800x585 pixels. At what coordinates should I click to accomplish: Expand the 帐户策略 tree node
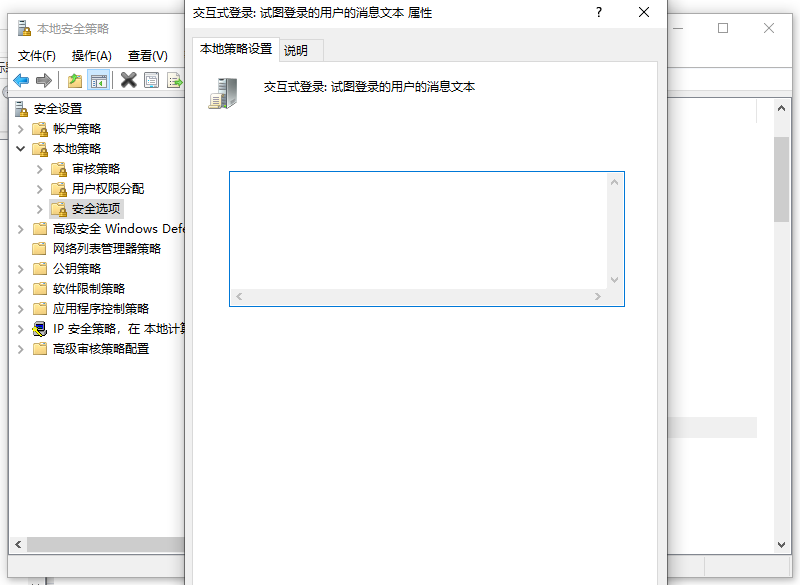point(21,128)
